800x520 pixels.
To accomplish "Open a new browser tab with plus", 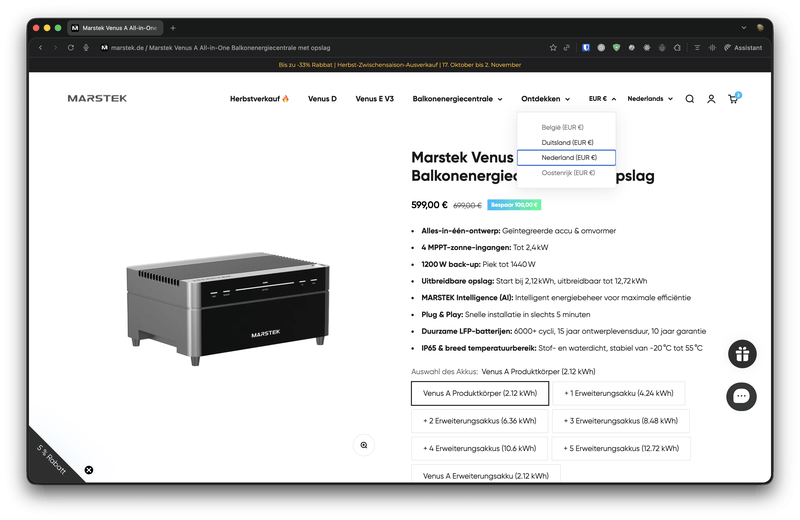I will point(173,28).
